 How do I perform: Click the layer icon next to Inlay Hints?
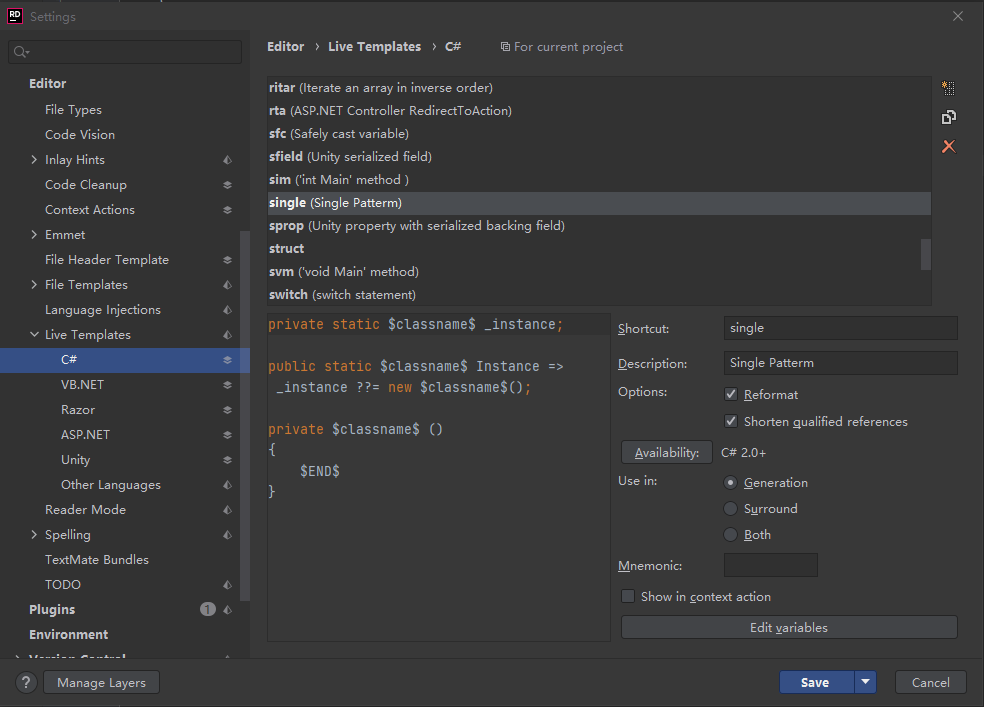click(228, 160)
